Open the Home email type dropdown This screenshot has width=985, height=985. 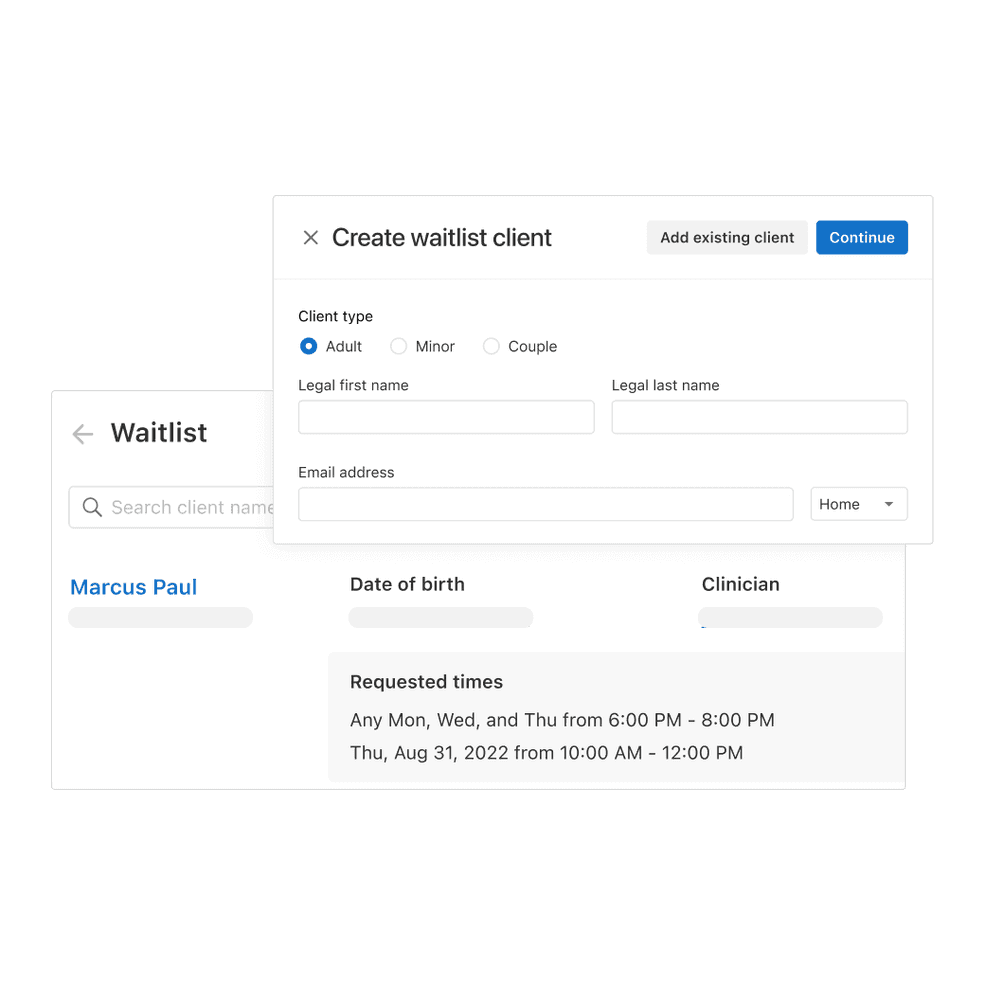tap(859, 504)
